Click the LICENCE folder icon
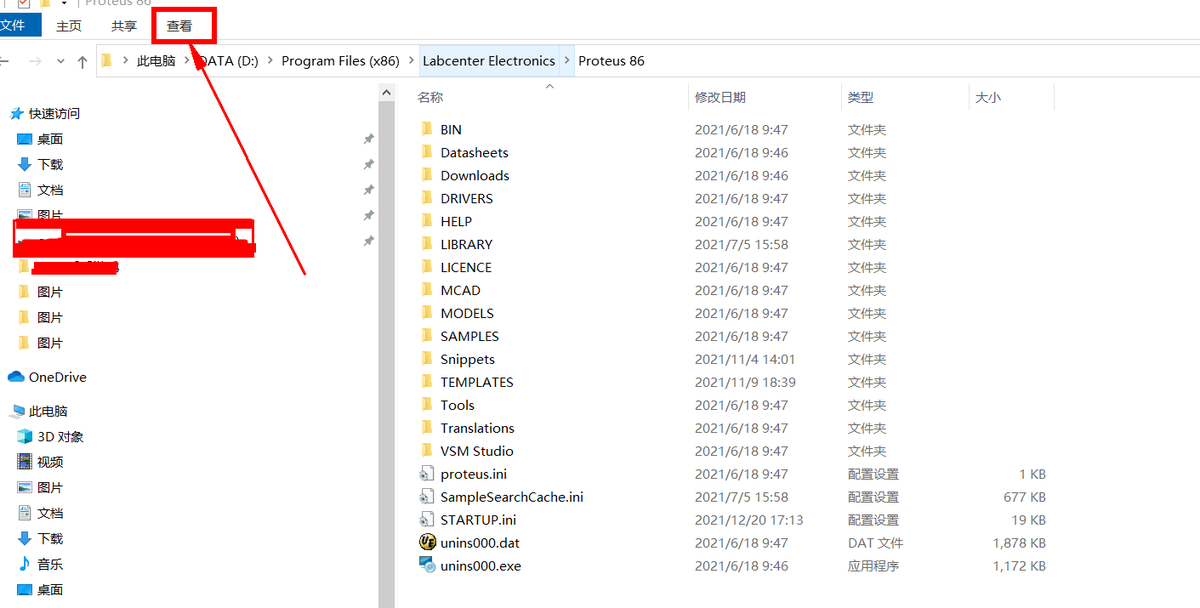The width and height of the screenshot is (1200, 608). [x=427, y=268]
